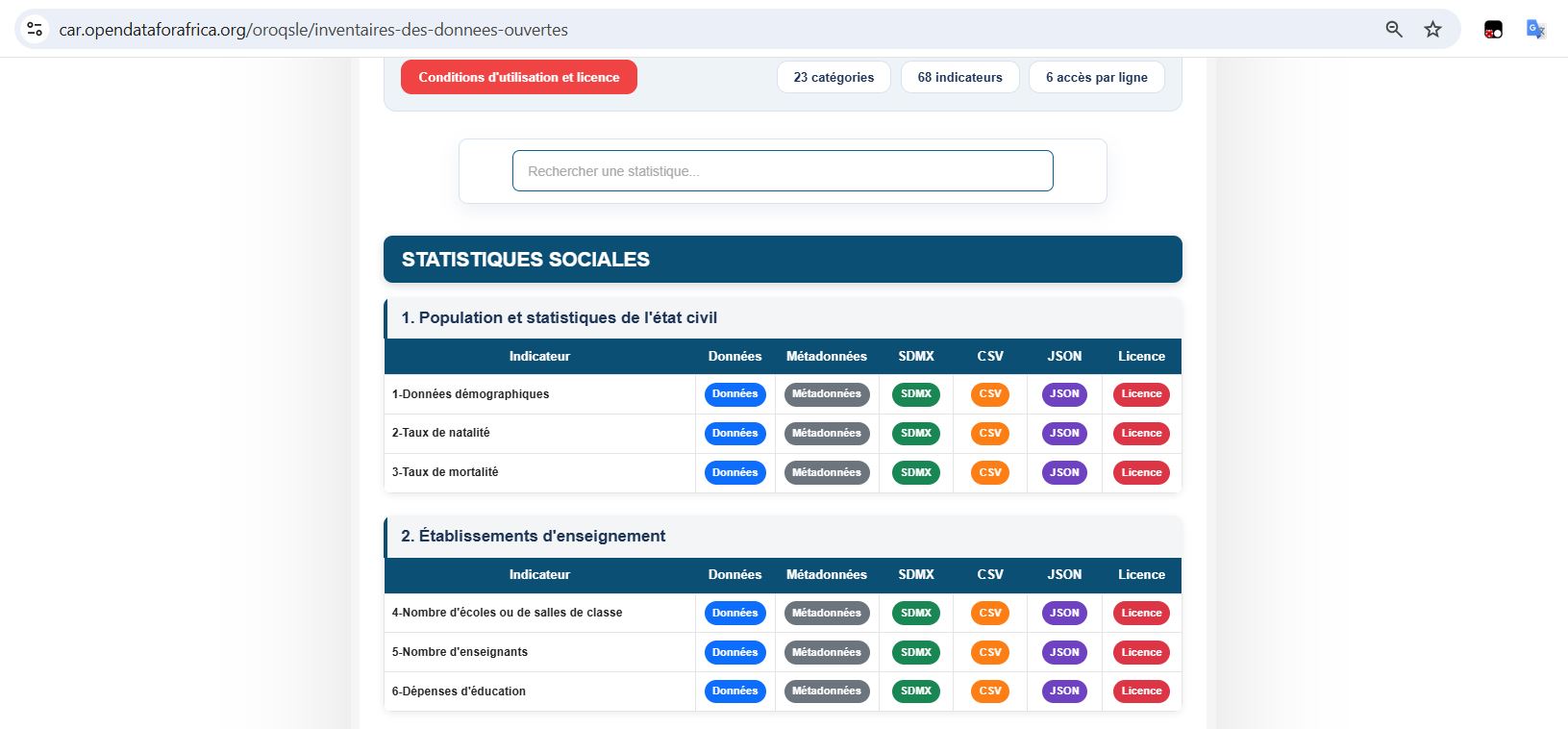Download CSV for Taux de natalité
This screenshot has width=1568, height=729.
pyautogui.click(x=990, y=434)
